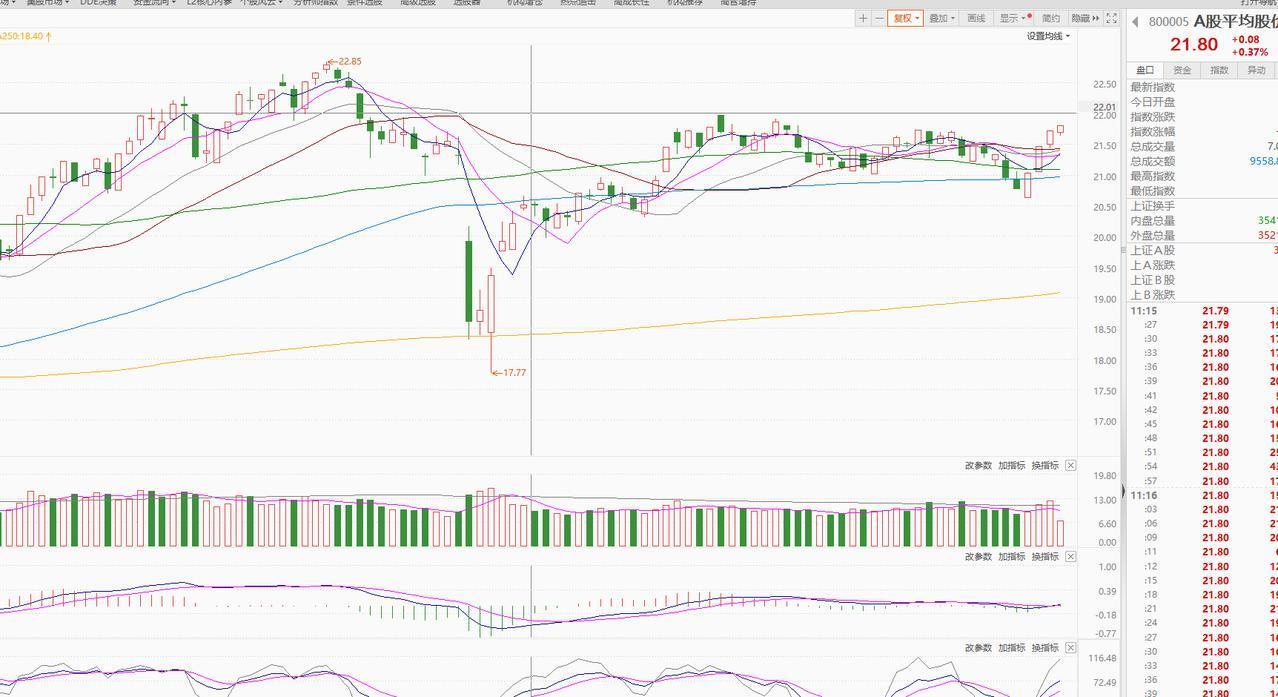Open the 设置均线 dropdown
The width and height of the screenshot is (1278, 697).
click(x=1048, y=36)
